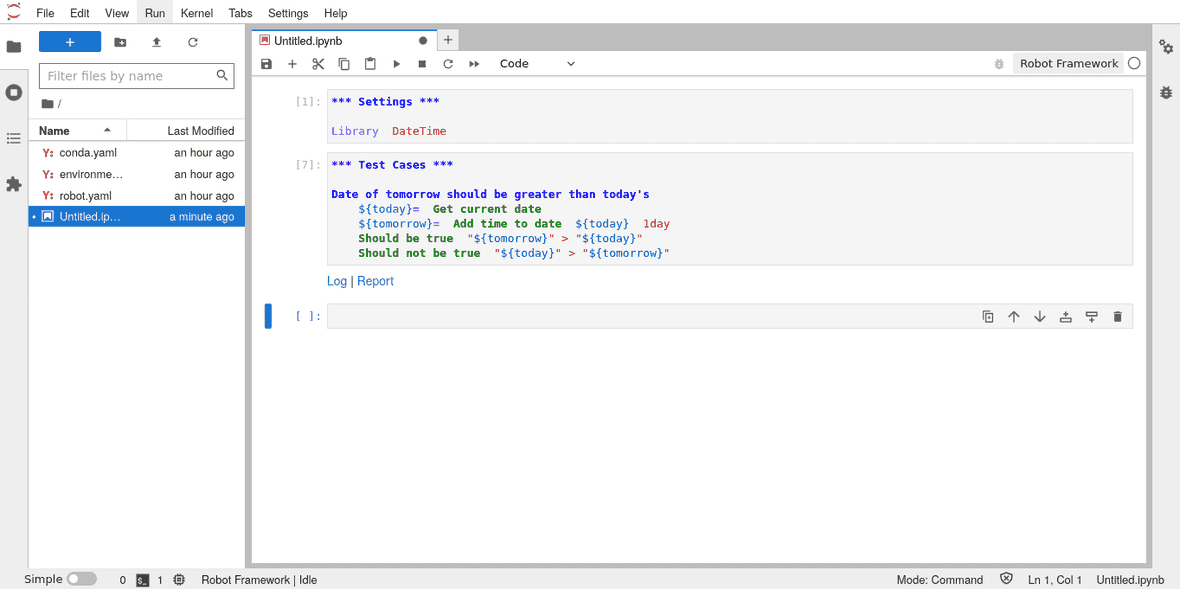Sort files by Name column header
This screenshot has height=589, width=1180.
click(55, 131)
